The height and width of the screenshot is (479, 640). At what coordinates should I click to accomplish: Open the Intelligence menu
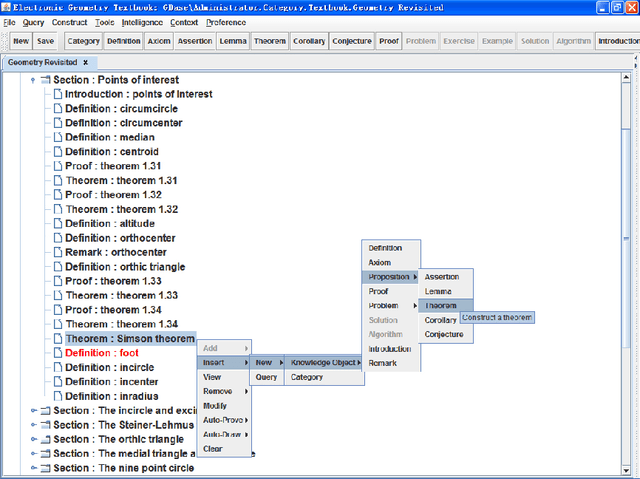click(142, 22)
